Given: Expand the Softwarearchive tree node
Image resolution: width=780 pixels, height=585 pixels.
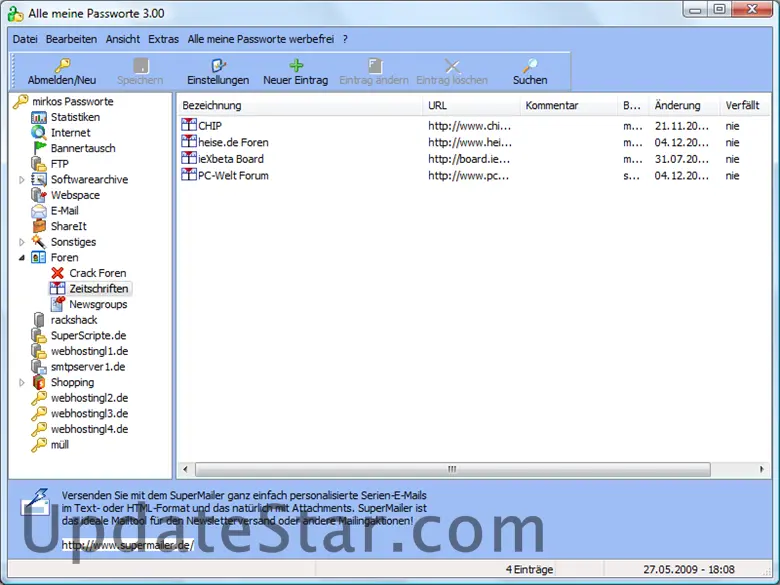Looking at the screenshot, I should 22,180.
